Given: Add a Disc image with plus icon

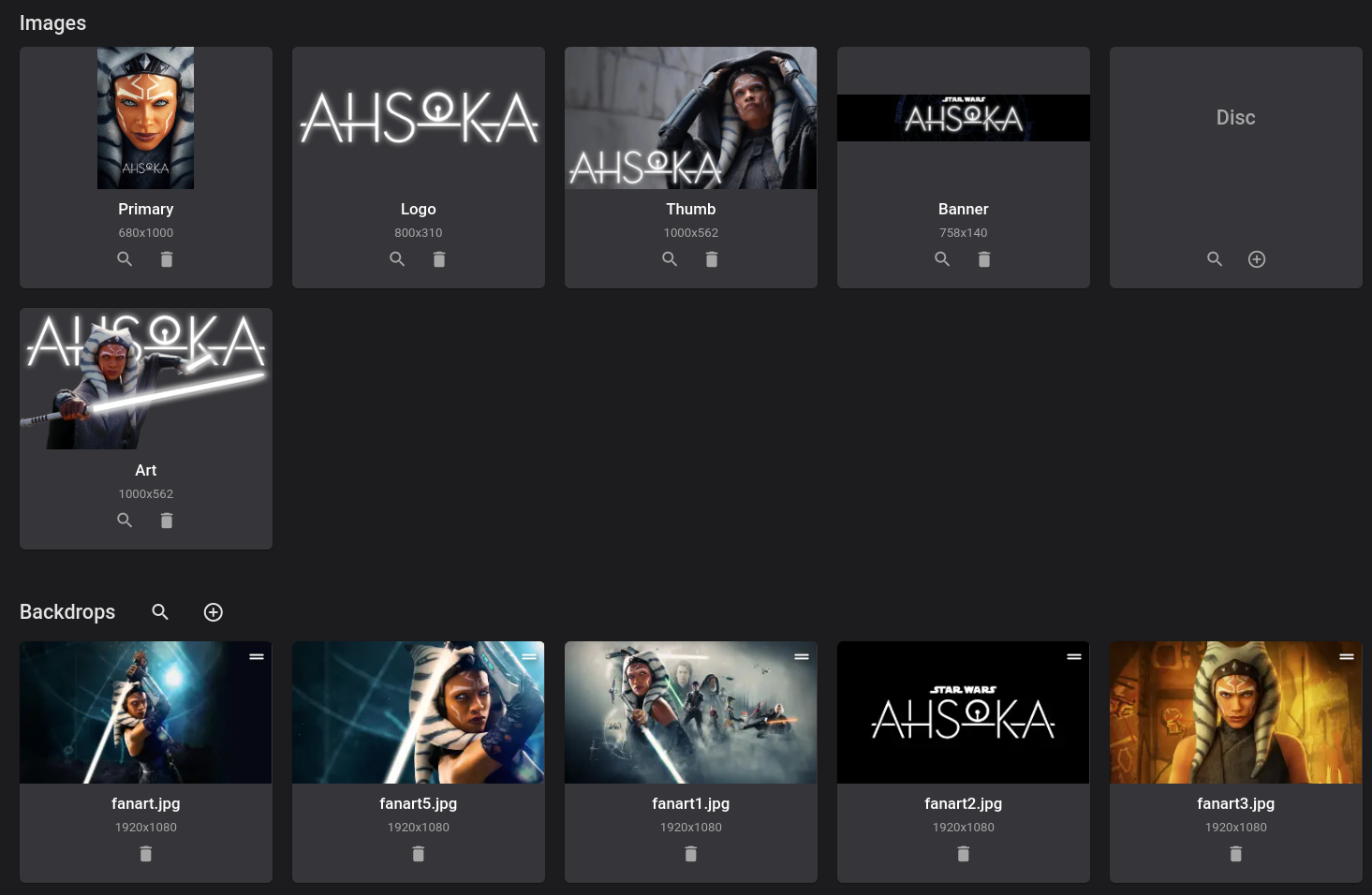Looking at the screenshot, I should tap(1257, 259).
